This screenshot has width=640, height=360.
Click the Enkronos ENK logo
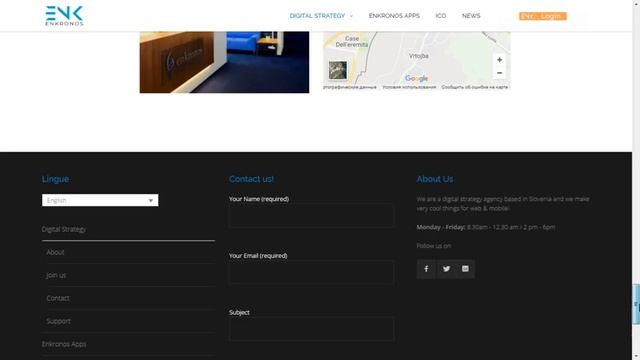point(64,16)
